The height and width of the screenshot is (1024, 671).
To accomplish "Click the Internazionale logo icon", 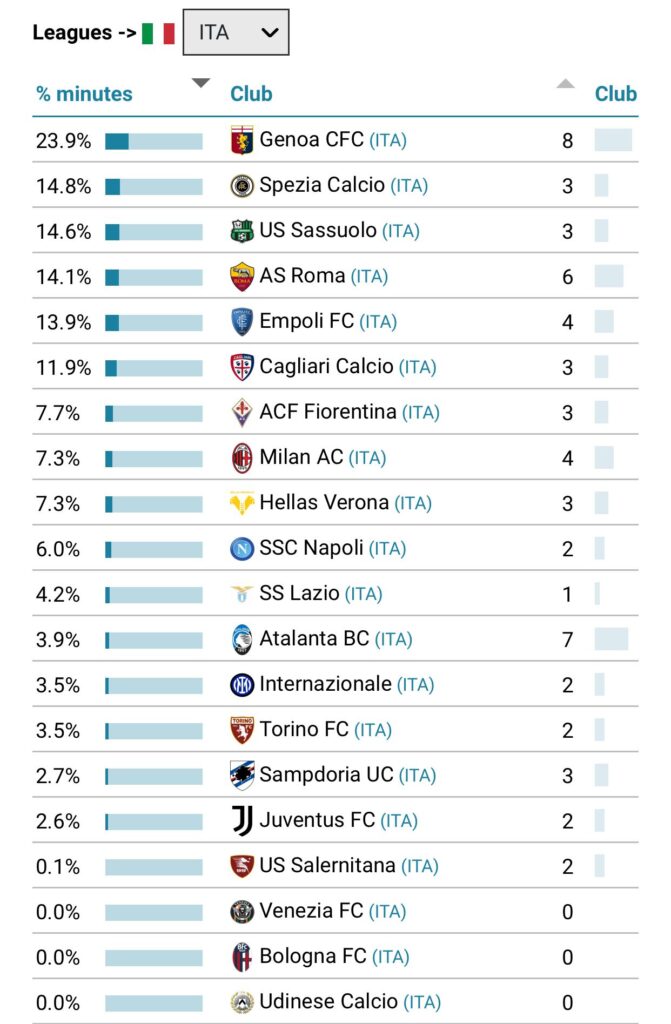I will pyautogui.click(x=242, y=685).
